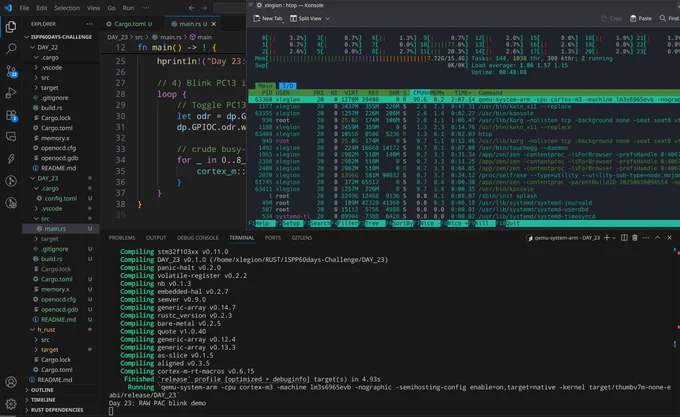The image size is (680, 417).
Task: Switch to the Cargo.toml editor tab
Action: [x=130, y=24]
